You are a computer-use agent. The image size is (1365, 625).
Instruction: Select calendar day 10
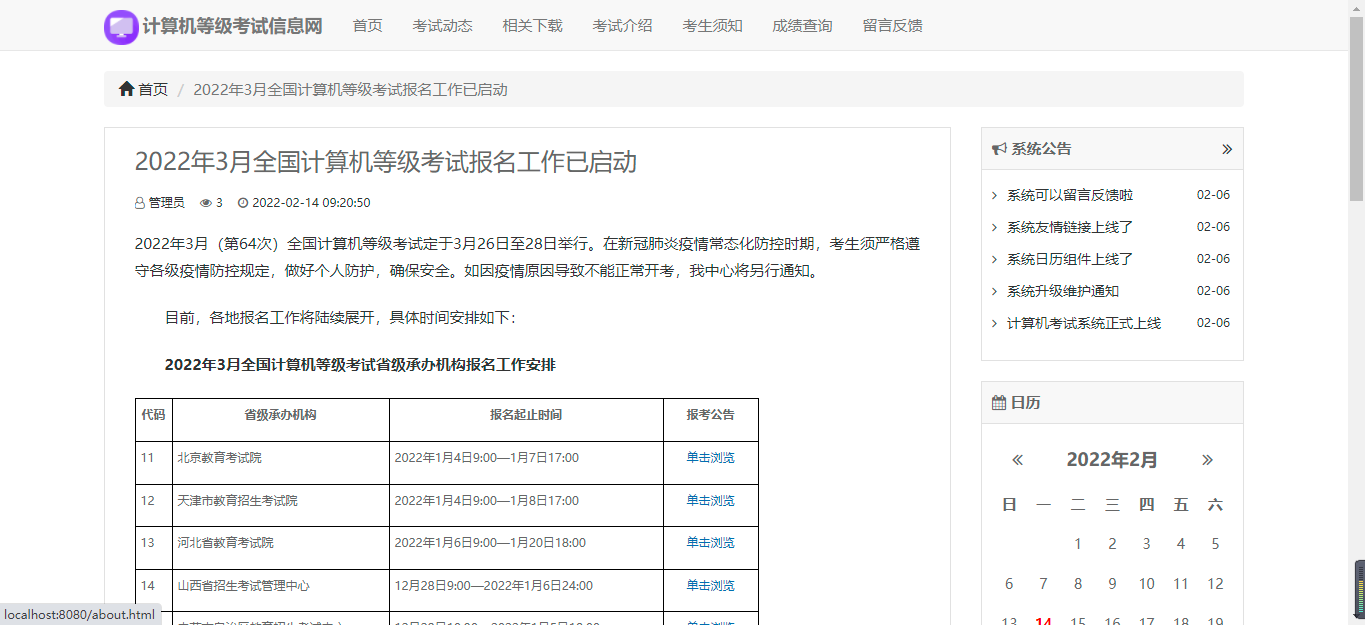tap(1147, 584)
